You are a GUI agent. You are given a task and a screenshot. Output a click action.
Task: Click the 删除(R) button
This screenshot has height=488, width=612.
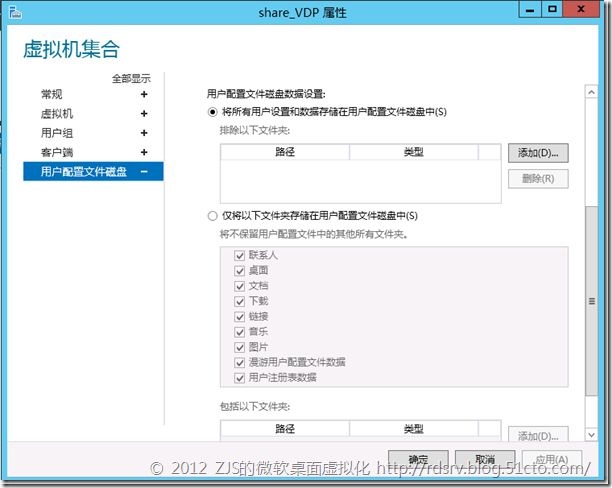click(x=538, y=179)
